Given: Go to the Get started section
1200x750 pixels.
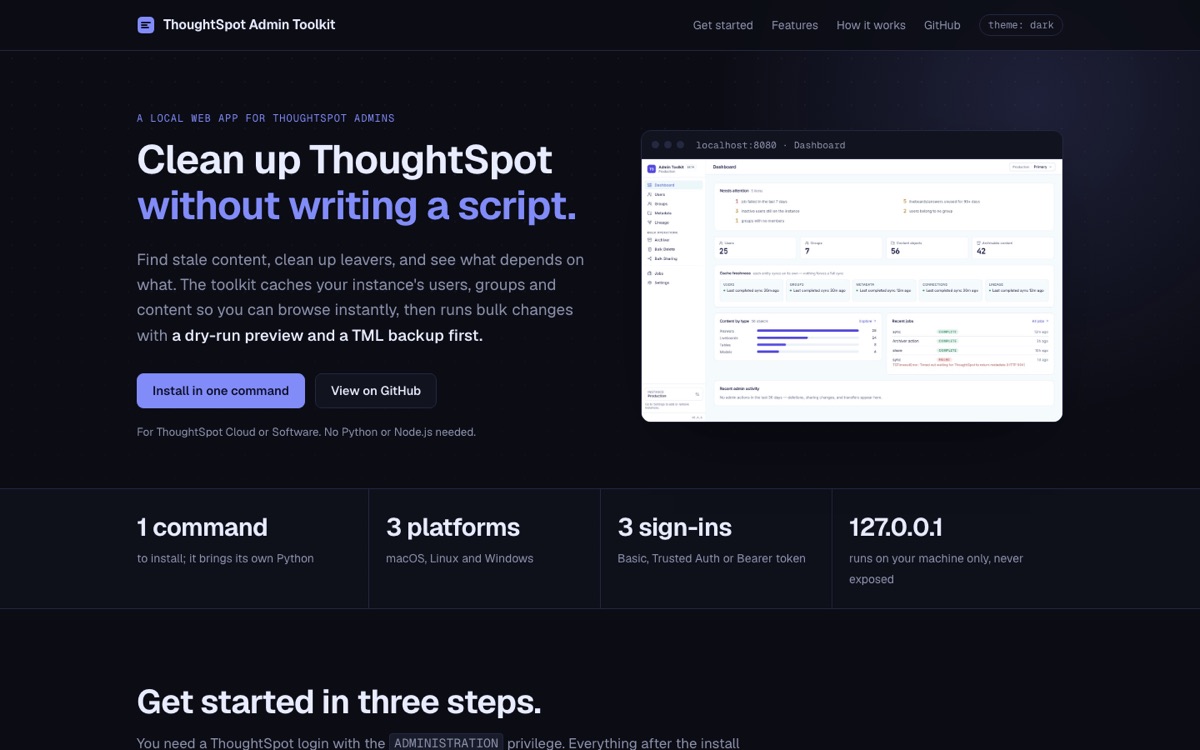Looking at the screenshot, I should click(x=723, y=25).
